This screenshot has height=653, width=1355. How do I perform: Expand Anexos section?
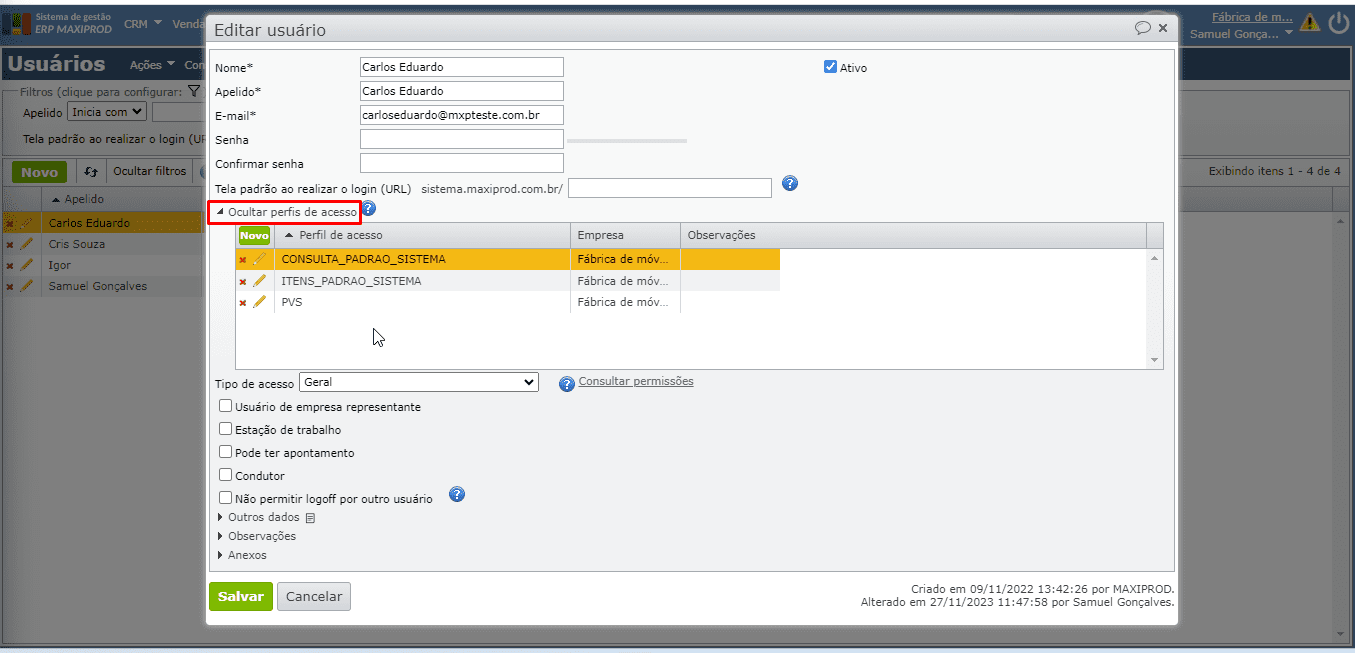click(241, 555)
